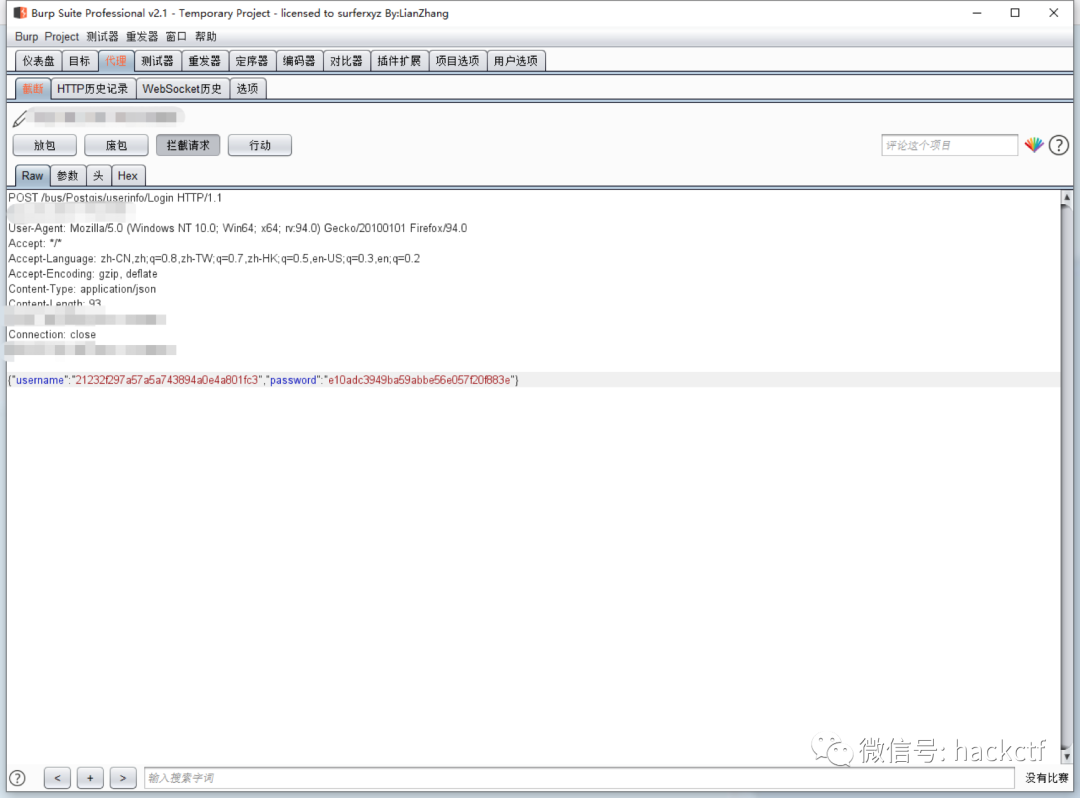Click the POST /bus/Postgis/userinfo/Login request line
The height and width of the screenshot is (798, 1080).
pyautogui.click(x=115, y=198)
